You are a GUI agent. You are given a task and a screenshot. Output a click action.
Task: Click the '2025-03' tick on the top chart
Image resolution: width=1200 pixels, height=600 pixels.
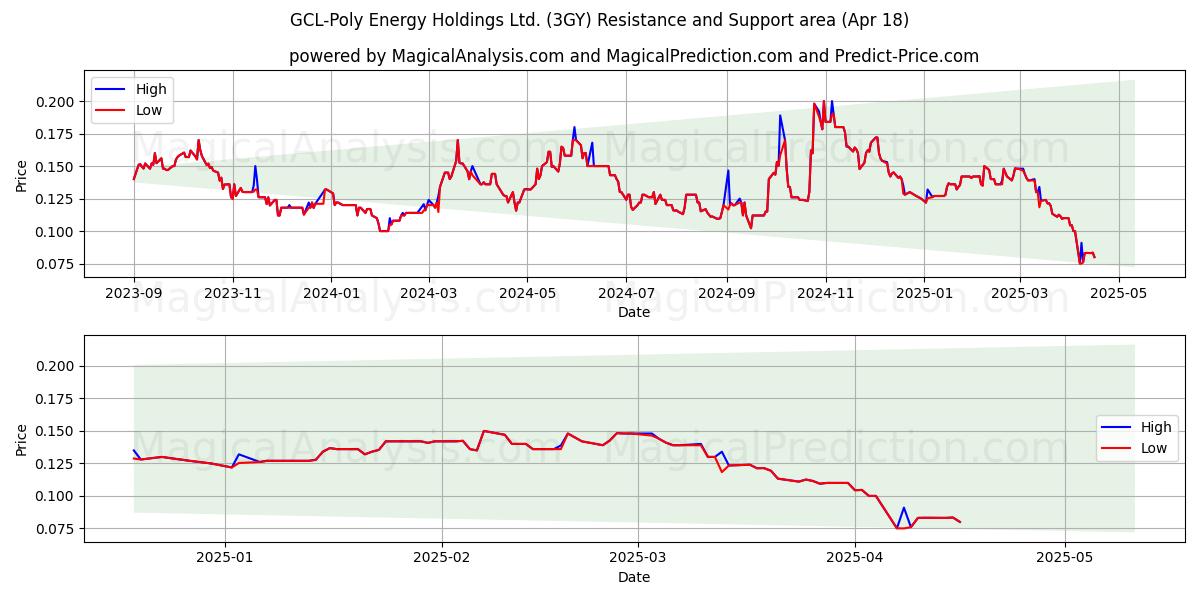(x=1019, y=293)
